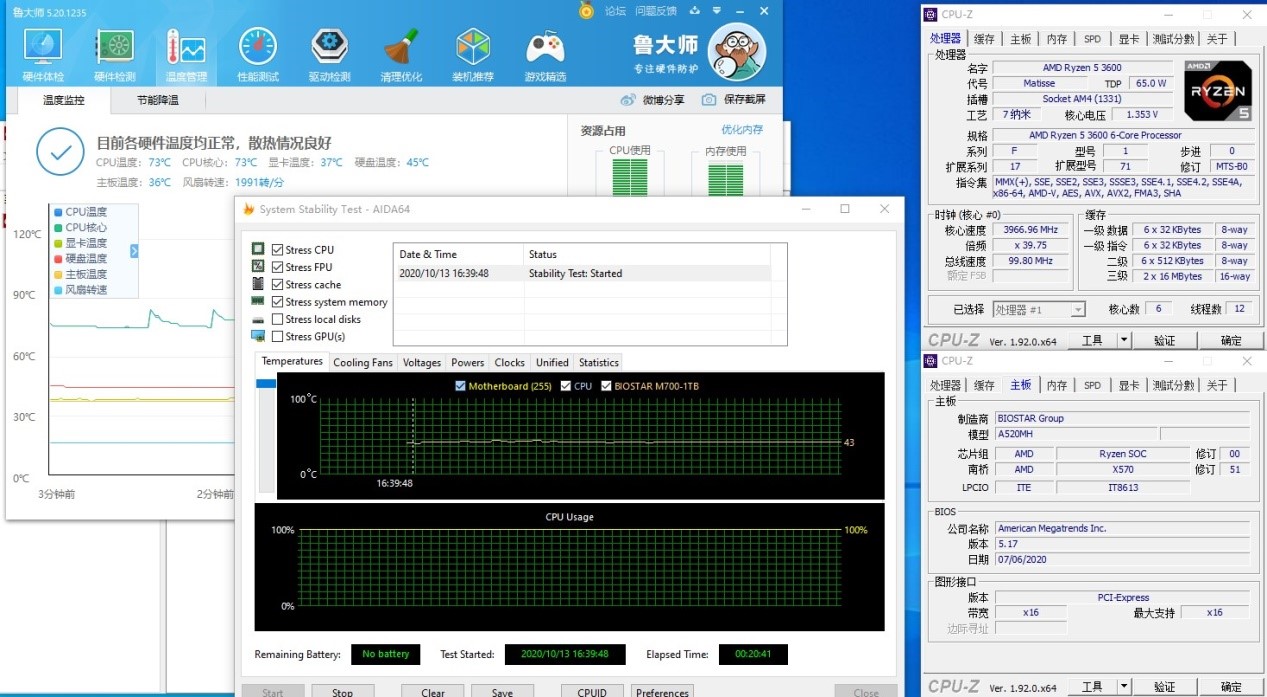Toggle 硬盘温度 red legend swatch
This screenshot has width=1267, height=697.
[x=58, y=259]
